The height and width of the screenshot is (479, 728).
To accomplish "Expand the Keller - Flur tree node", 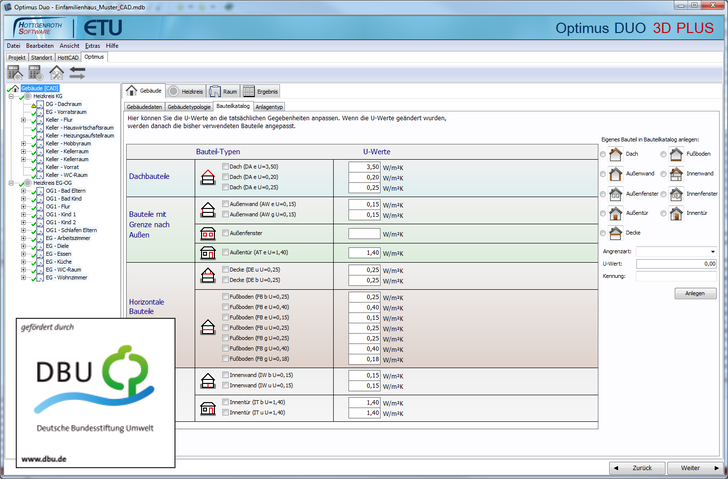I will pyautogui.click(x=23, y=119).
